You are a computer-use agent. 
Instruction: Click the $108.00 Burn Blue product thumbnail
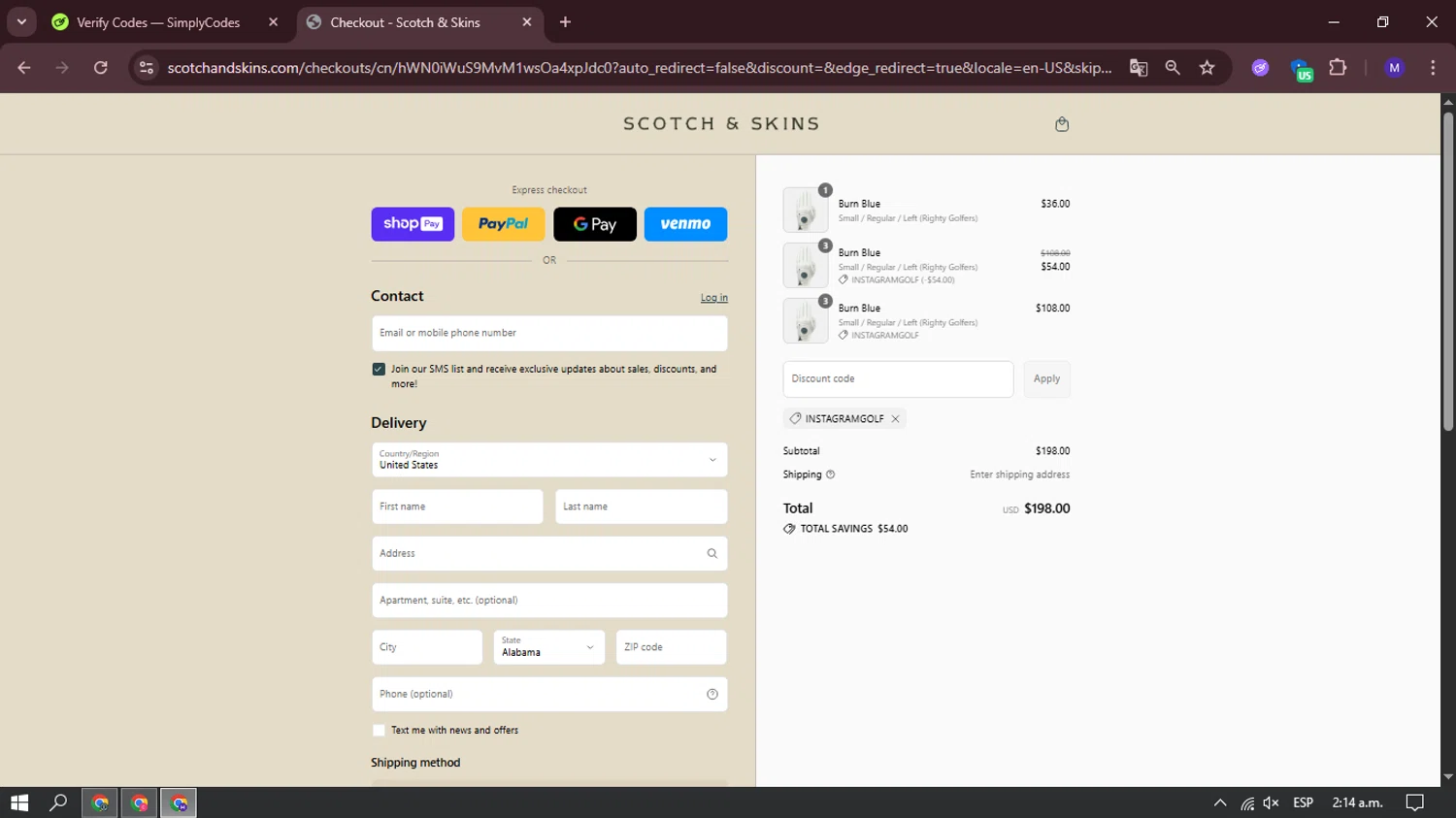tap(806, 320)
